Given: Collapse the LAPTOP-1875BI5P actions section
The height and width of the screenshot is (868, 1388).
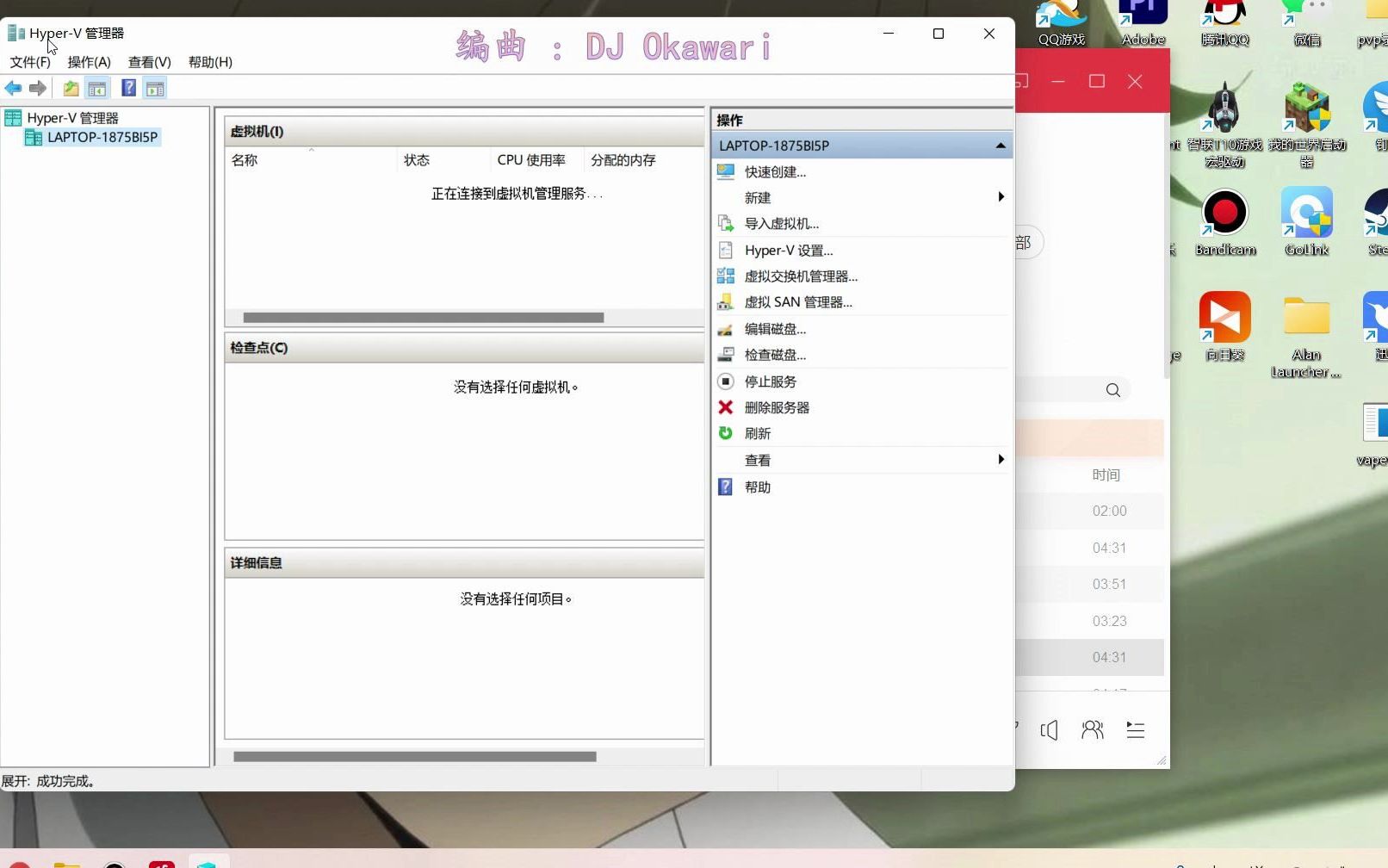Looking at the screenshot, I should point(1001,146).
